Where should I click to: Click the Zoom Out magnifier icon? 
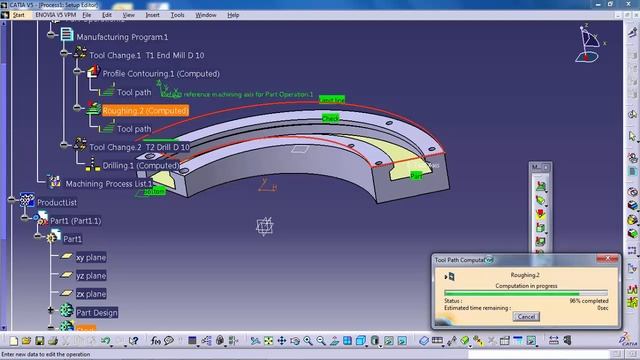[321, 340]
